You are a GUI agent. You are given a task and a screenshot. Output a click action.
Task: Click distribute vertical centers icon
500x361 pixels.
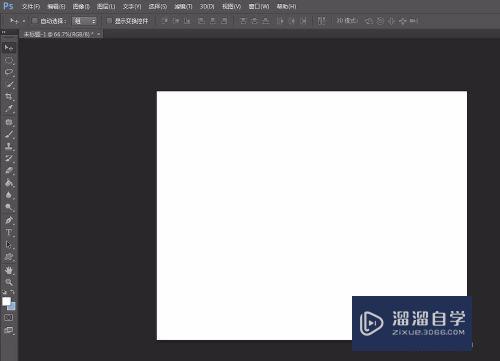(x=254, y=21)
